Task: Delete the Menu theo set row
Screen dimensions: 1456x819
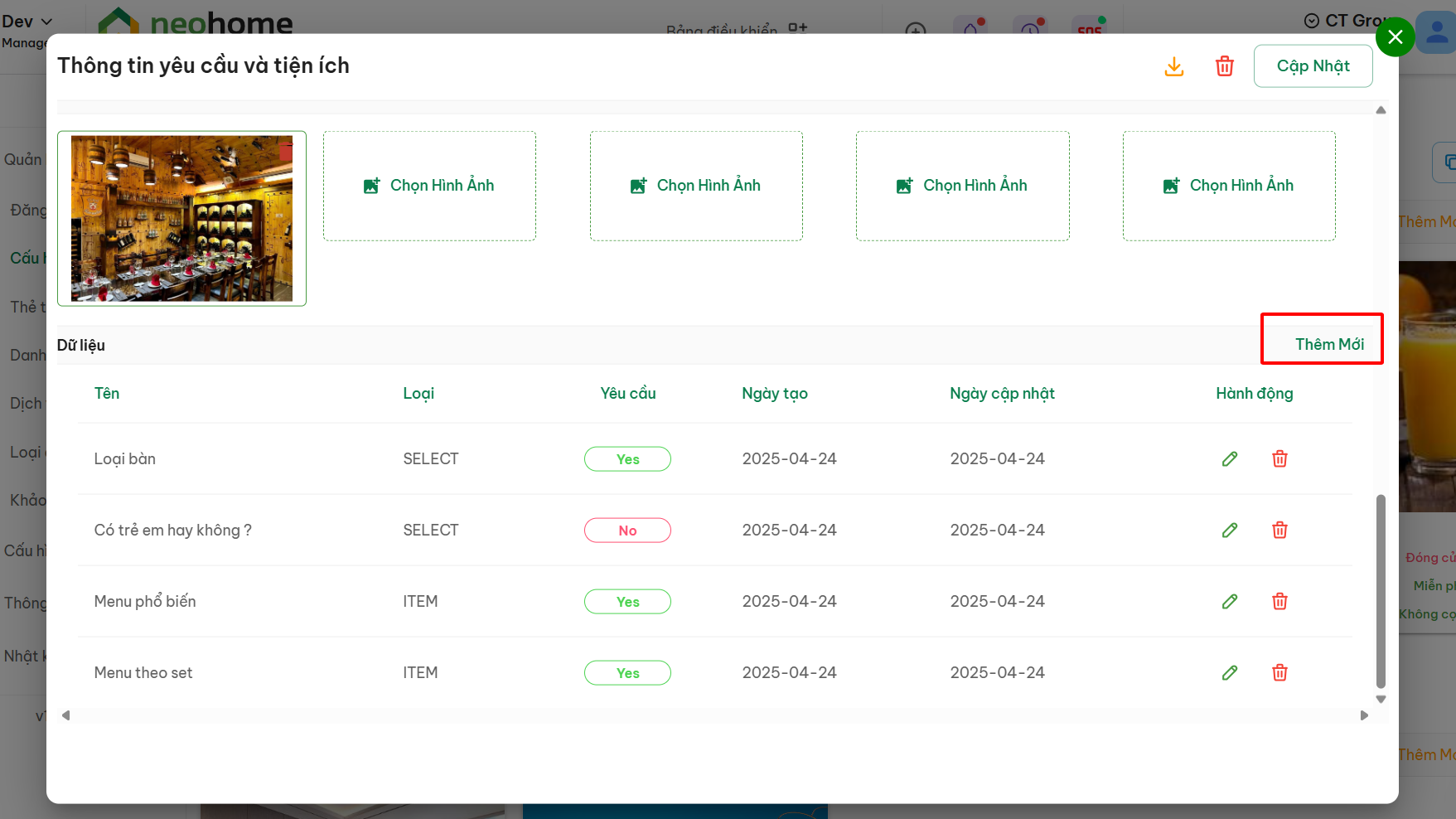Action: click(1279, 672)
